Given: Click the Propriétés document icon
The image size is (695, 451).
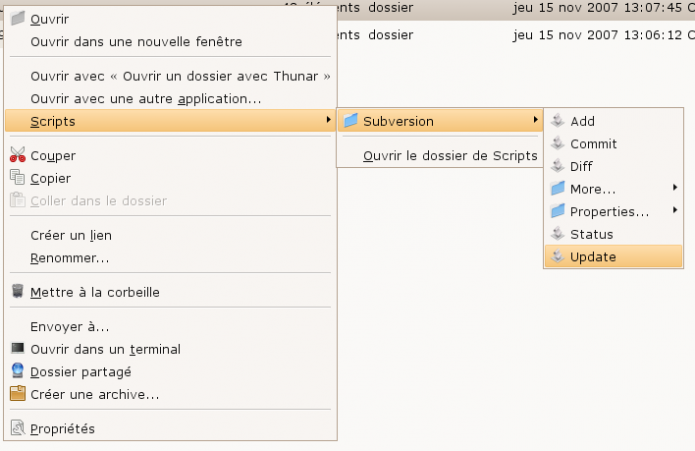Looking at the screenshot, I should (x=17, y=428).
